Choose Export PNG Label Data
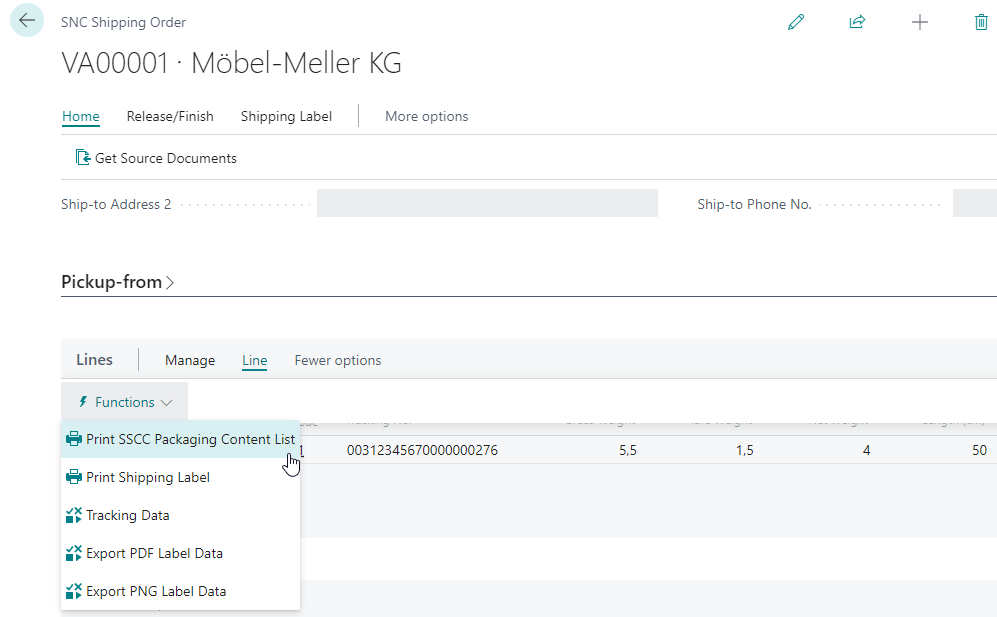This screenshot has height=617, width=997. 156,591
